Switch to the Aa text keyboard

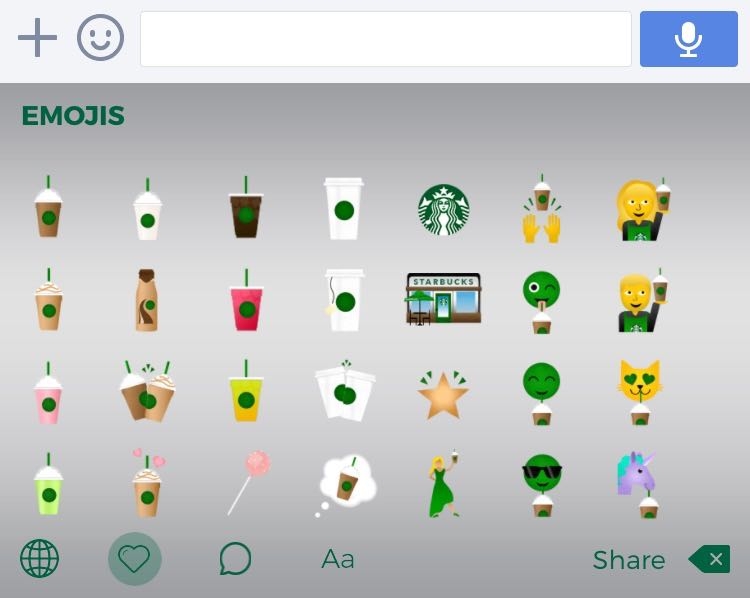pyautogui.click(x=338, y=559)
